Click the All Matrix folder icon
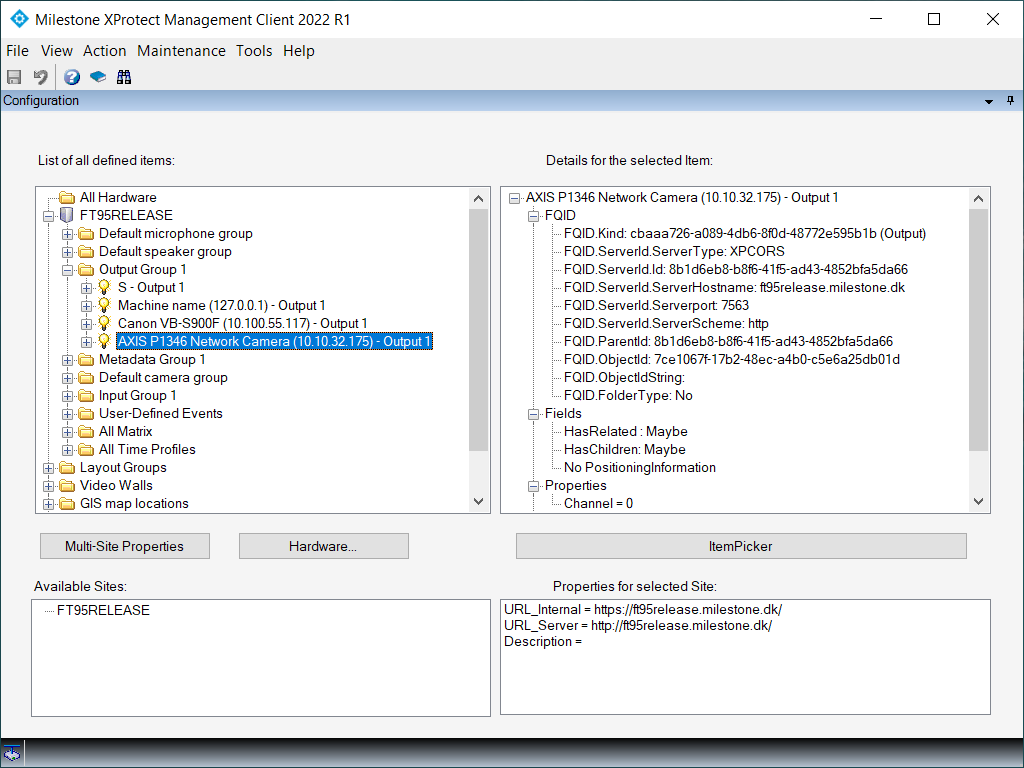 pyautogui.click(x=86, y=431)
